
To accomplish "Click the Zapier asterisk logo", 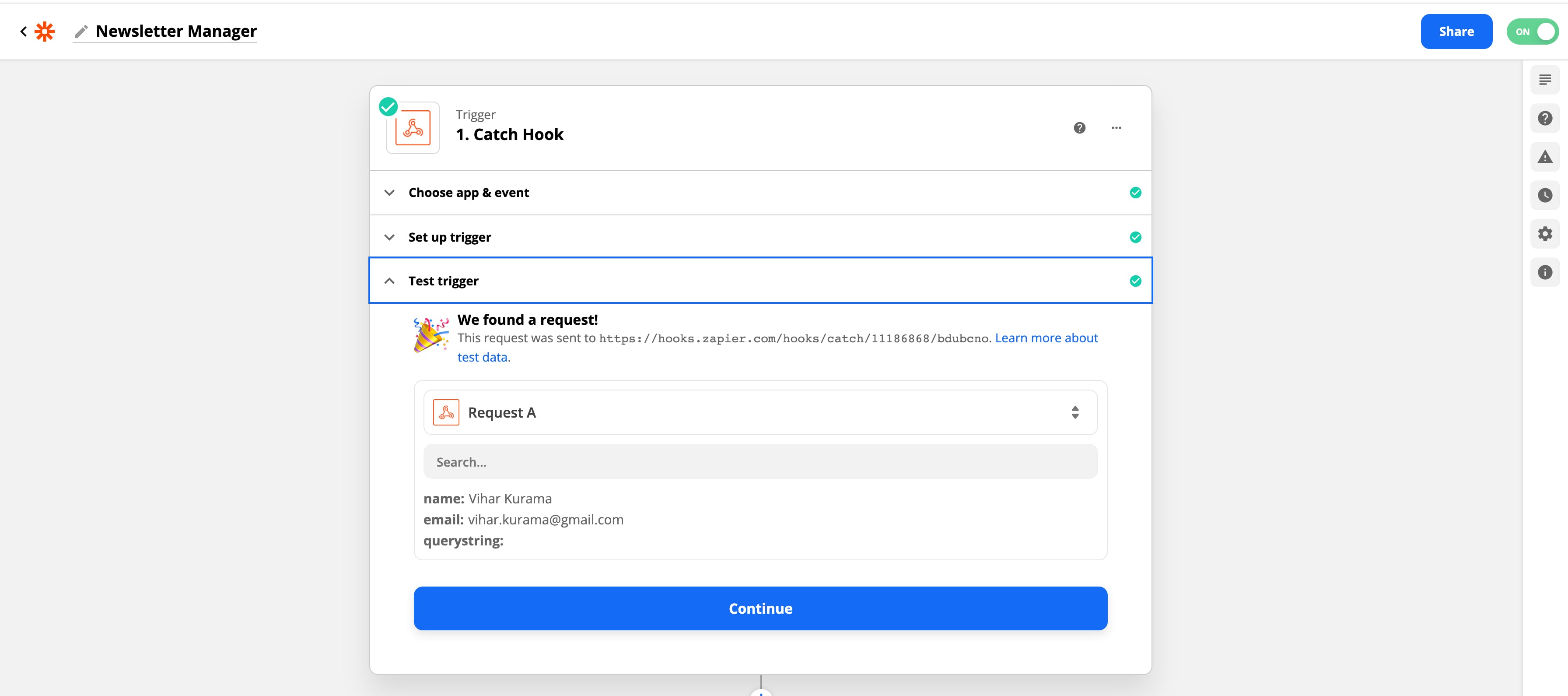I will click(45, 31).
